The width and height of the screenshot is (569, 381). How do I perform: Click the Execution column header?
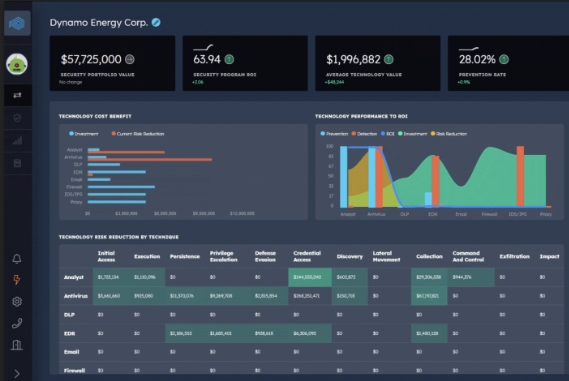(x=147, y=257)
